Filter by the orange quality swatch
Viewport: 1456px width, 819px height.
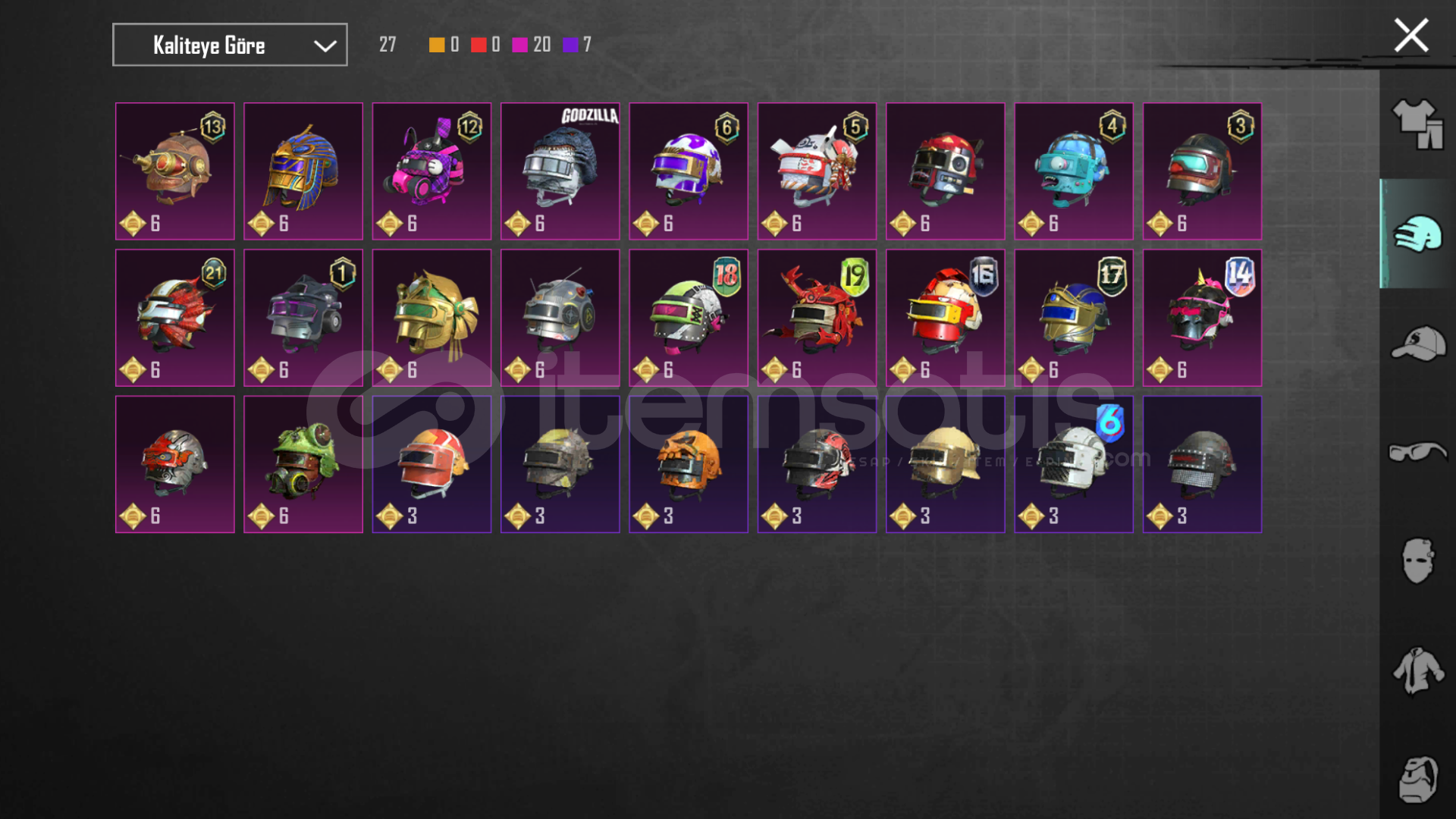point(437,45)
